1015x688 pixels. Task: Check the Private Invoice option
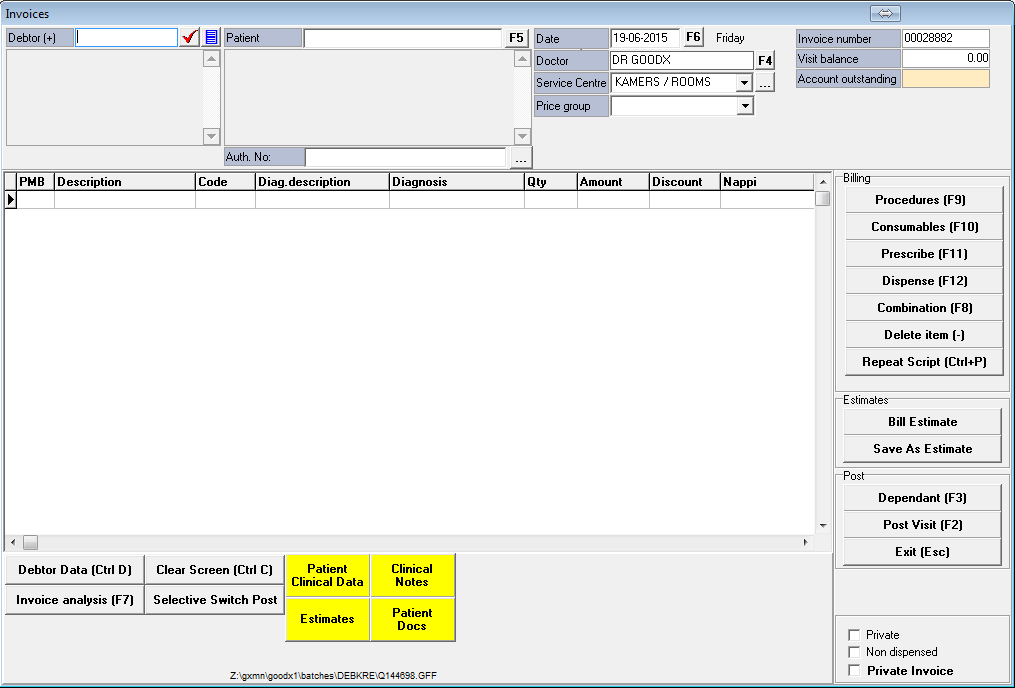[x=854, y=670]
